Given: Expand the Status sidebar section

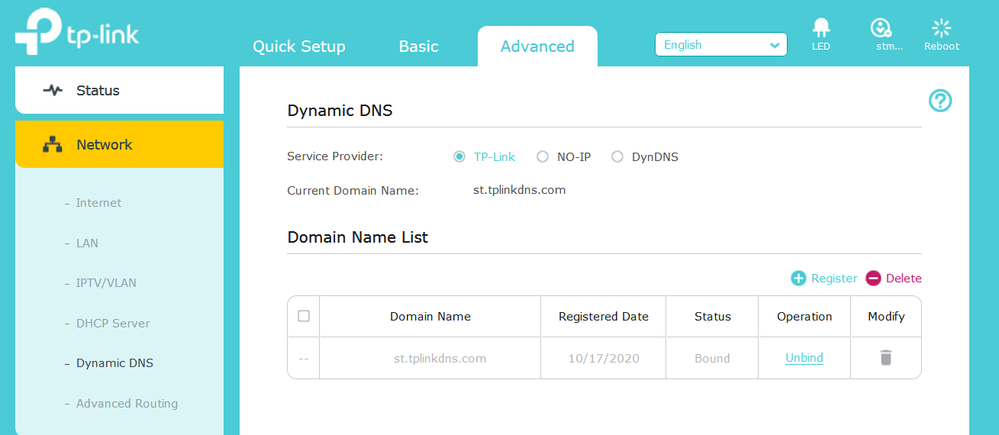Looking at the screenshot, I should point(119,90).
